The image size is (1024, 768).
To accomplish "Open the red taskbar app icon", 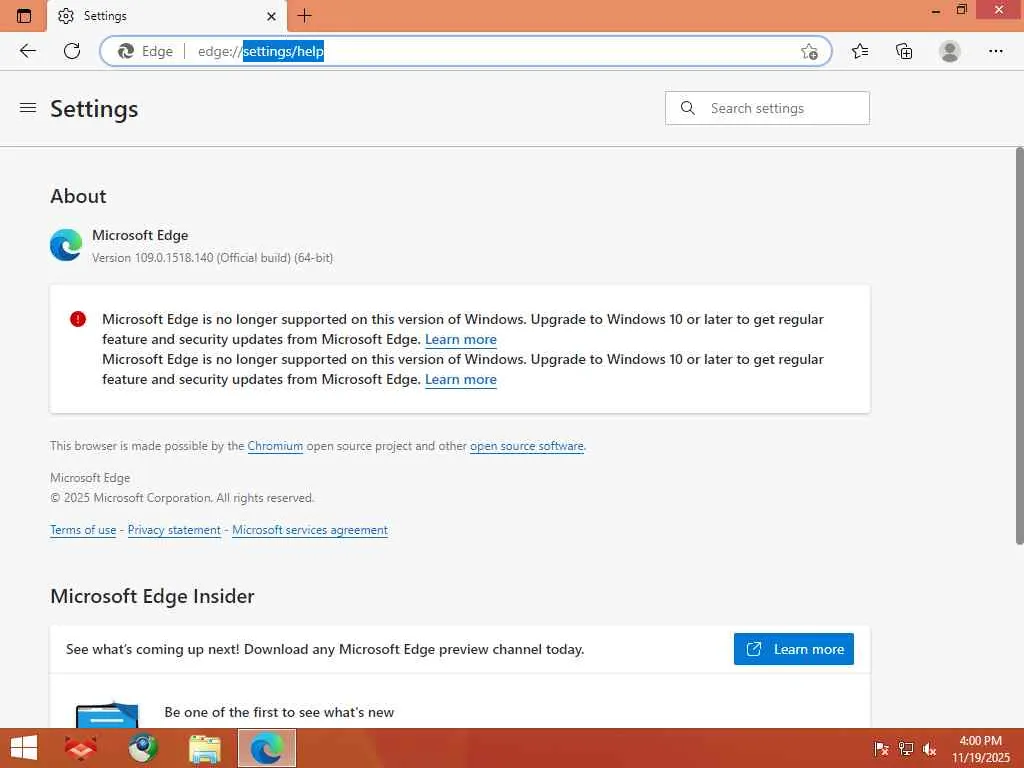I will tap(80, 748).
